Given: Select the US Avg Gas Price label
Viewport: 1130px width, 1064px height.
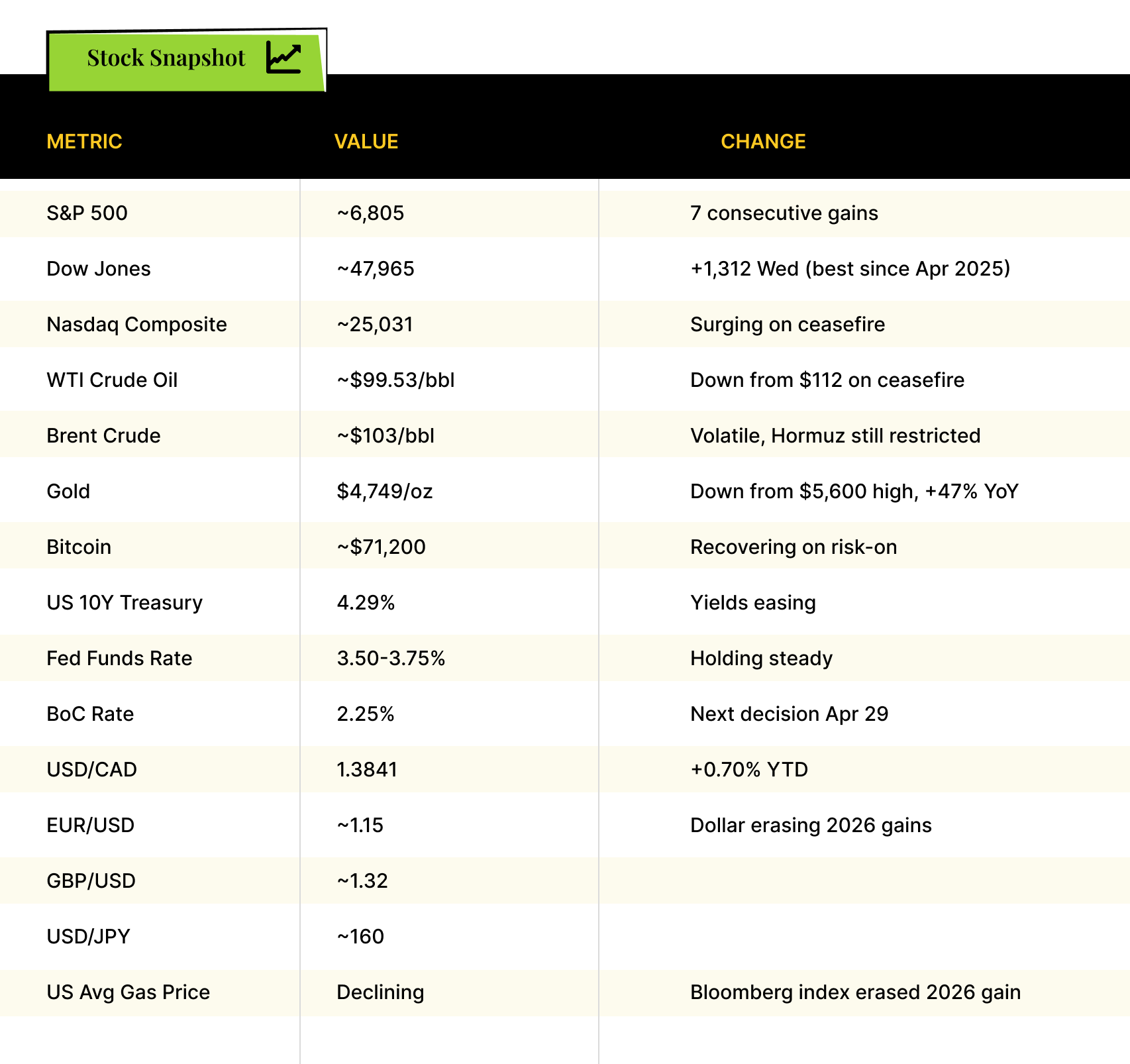Looking at the screenshot, I should (x=128, y=992).
